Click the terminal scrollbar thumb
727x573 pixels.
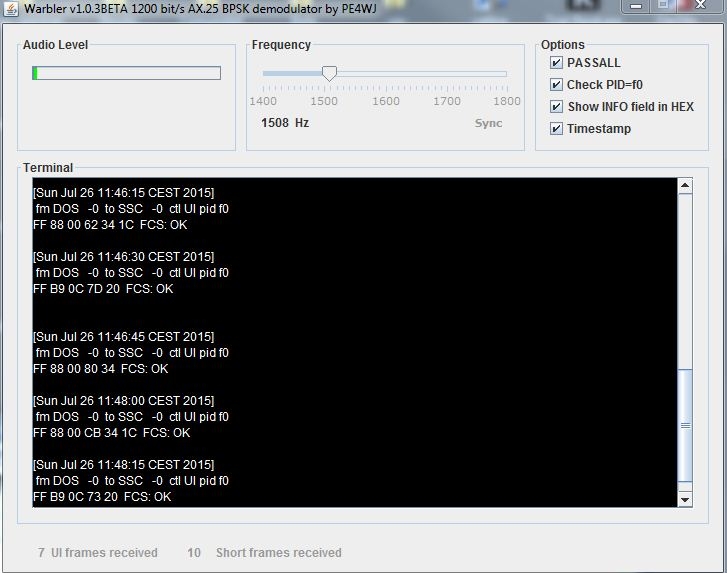685,425
